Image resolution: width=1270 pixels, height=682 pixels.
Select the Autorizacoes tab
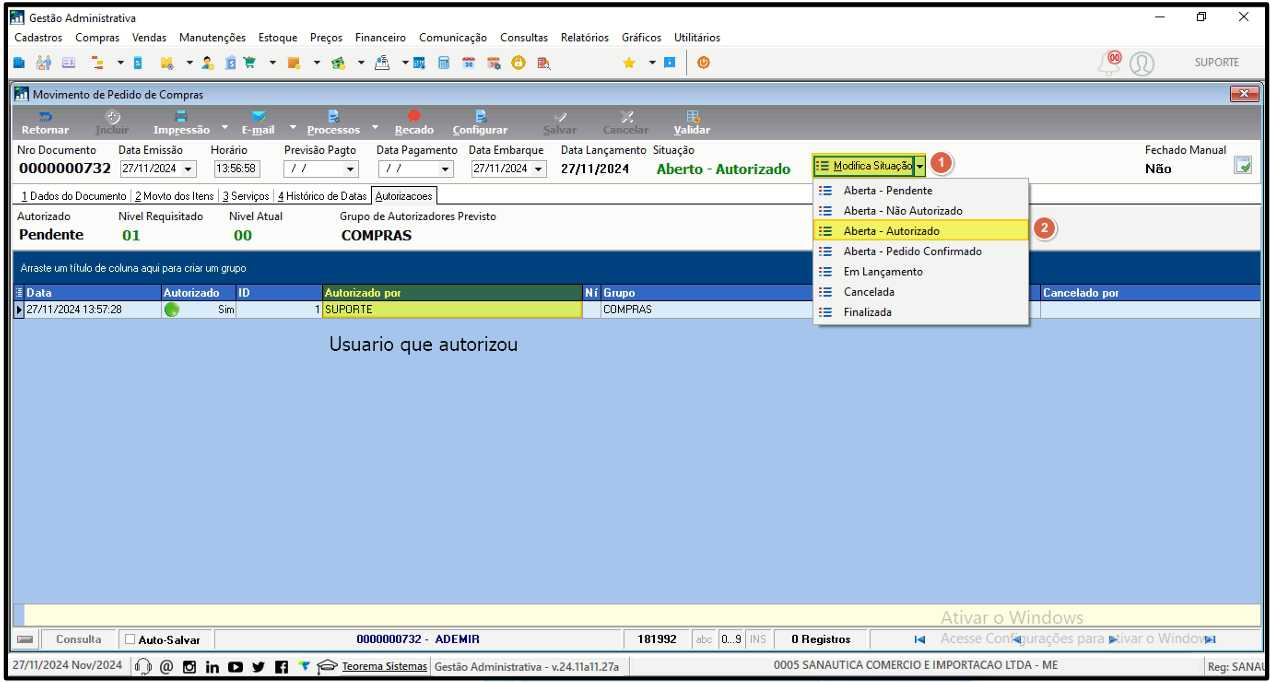[404, 196]
